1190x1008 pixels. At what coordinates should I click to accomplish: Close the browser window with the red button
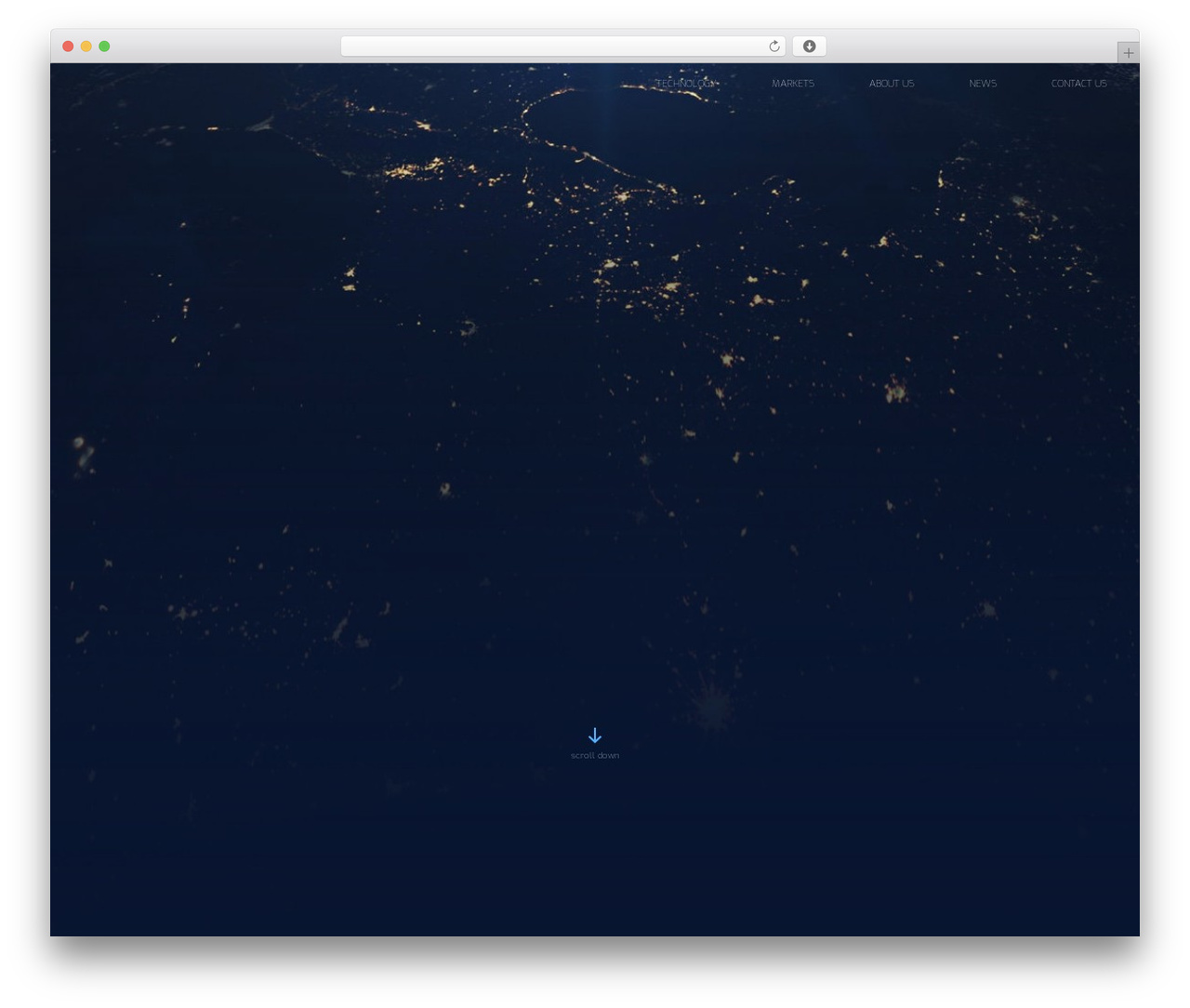(x=68, y=46)
